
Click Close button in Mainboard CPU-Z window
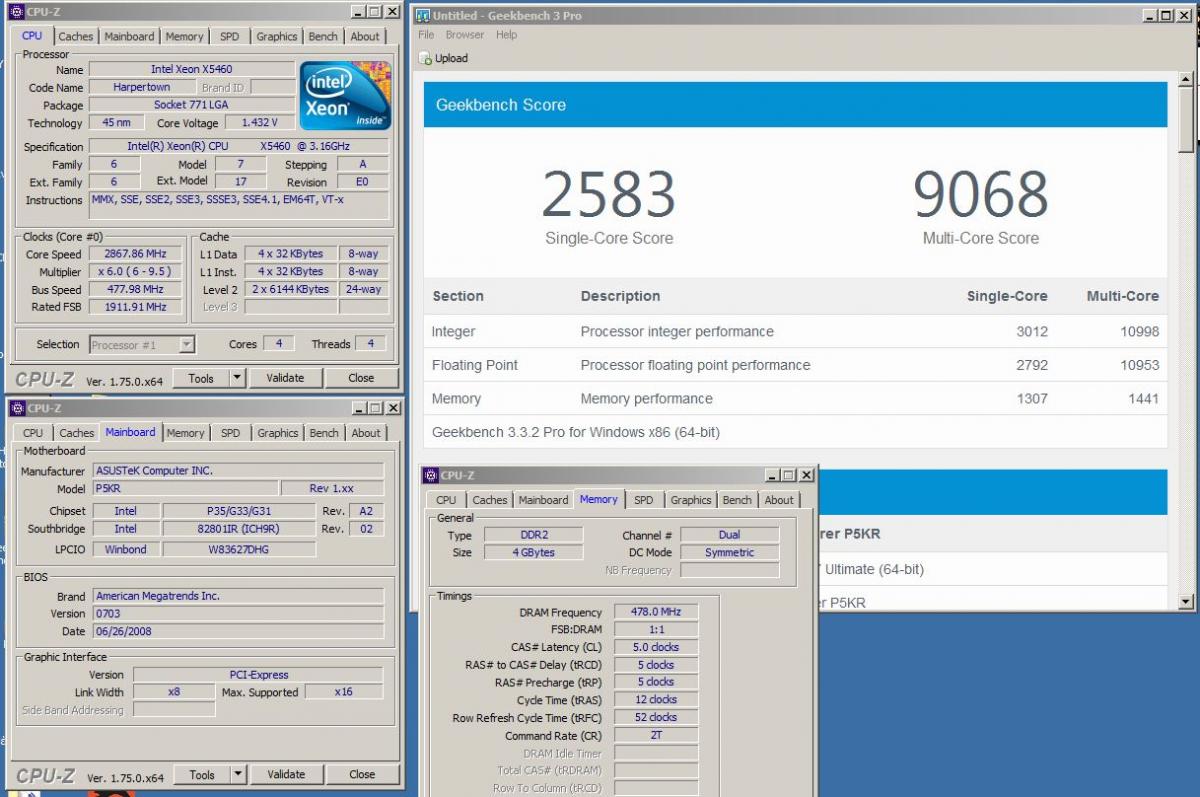(362, 774)
